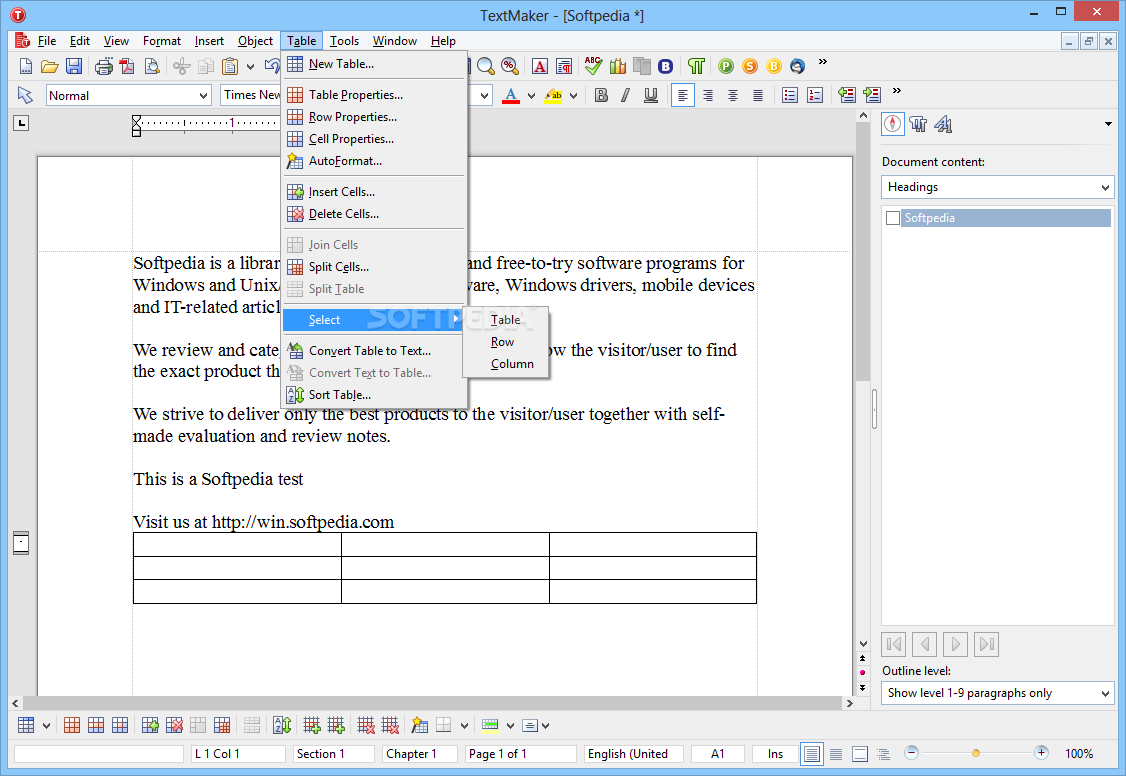
Task: Open the Times New font dropdown
Action: (x=251, y=95)
